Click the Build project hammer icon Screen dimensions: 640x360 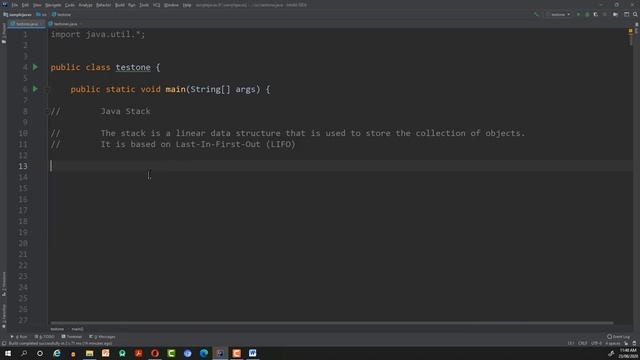point(536,14)
